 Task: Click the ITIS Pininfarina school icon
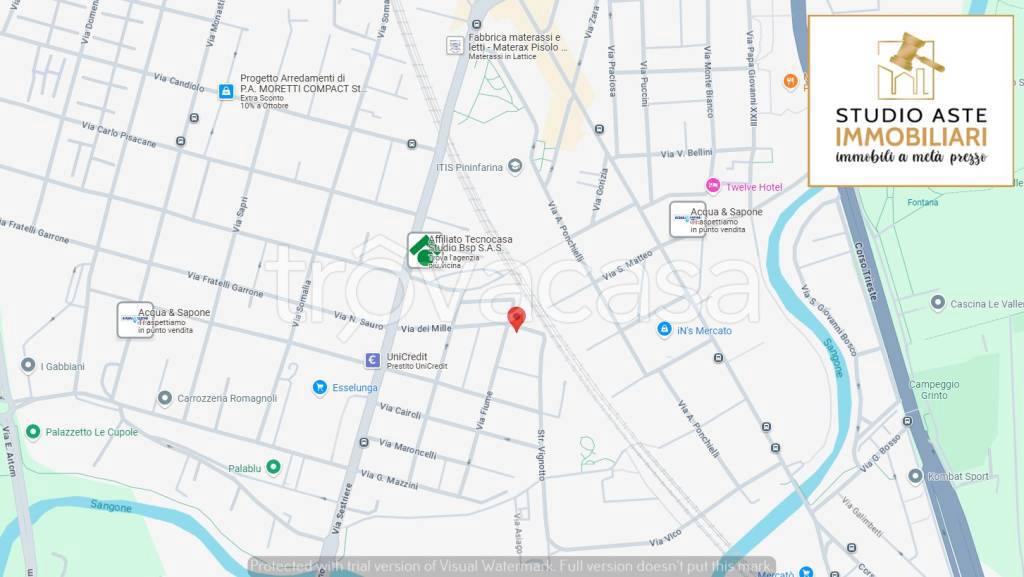click(x=515, y=166)
